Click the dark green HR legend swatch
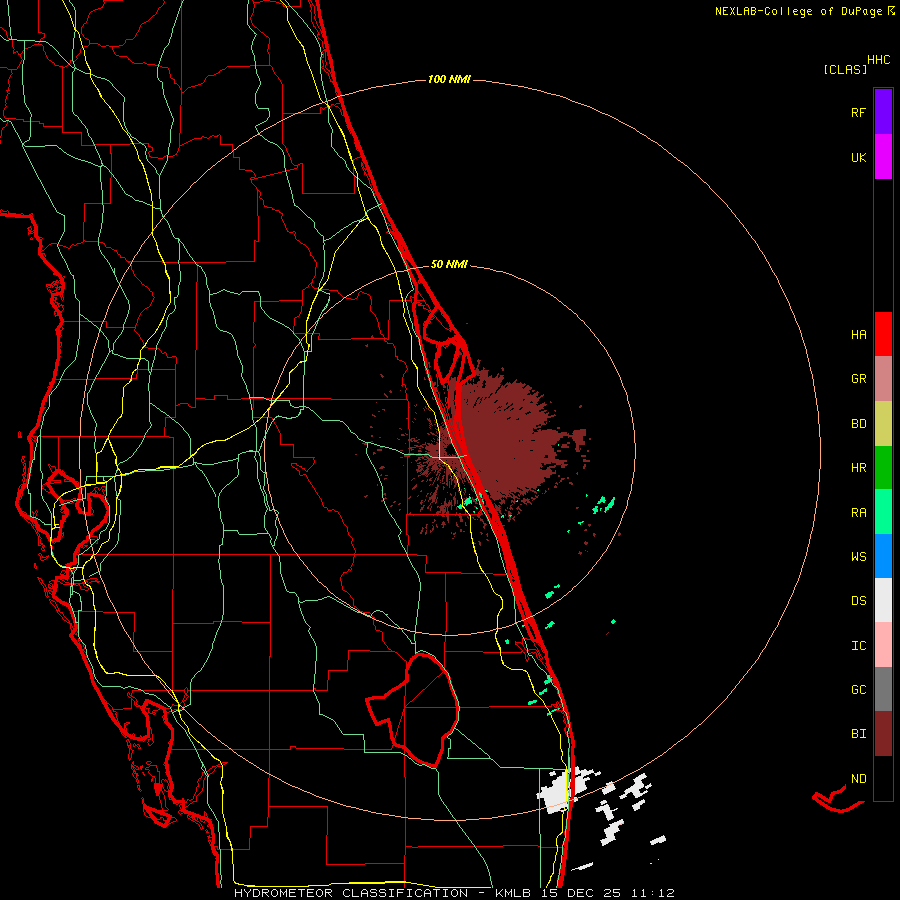The width and height of the screenshot is (900, 900). pyautogui.click(x=883, y=468)
